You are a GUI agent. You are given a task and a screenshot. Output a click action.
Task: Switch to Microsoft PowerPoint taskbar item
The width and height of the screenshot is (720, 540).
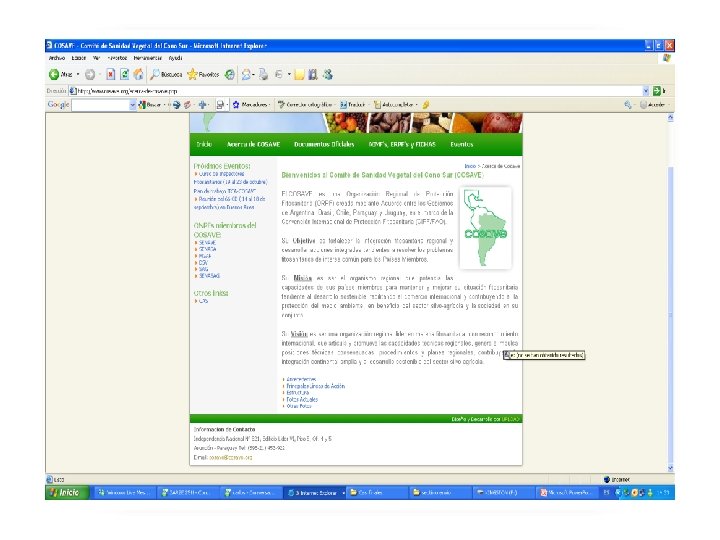coord(566,493)
